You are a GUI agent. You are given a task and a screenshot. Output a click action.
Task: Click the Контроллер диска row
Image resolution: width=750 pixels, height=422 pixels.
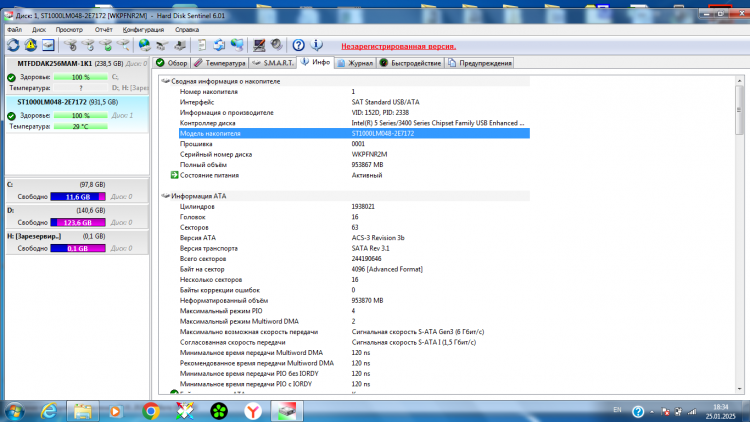[354, 123]
